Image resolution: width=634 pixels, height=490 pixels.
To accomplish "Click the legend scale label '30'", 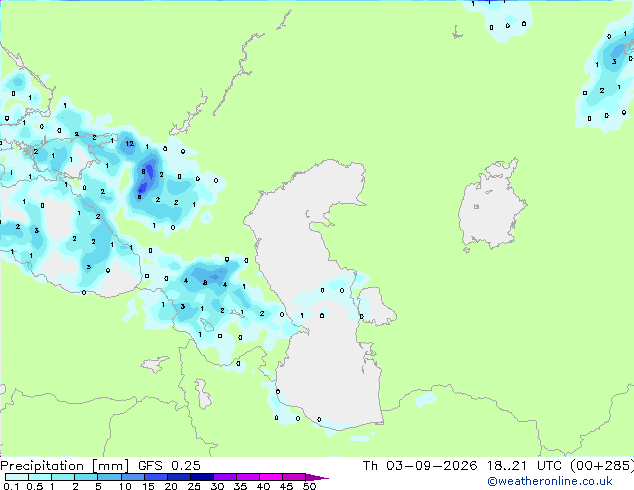I will click(217, 486).
